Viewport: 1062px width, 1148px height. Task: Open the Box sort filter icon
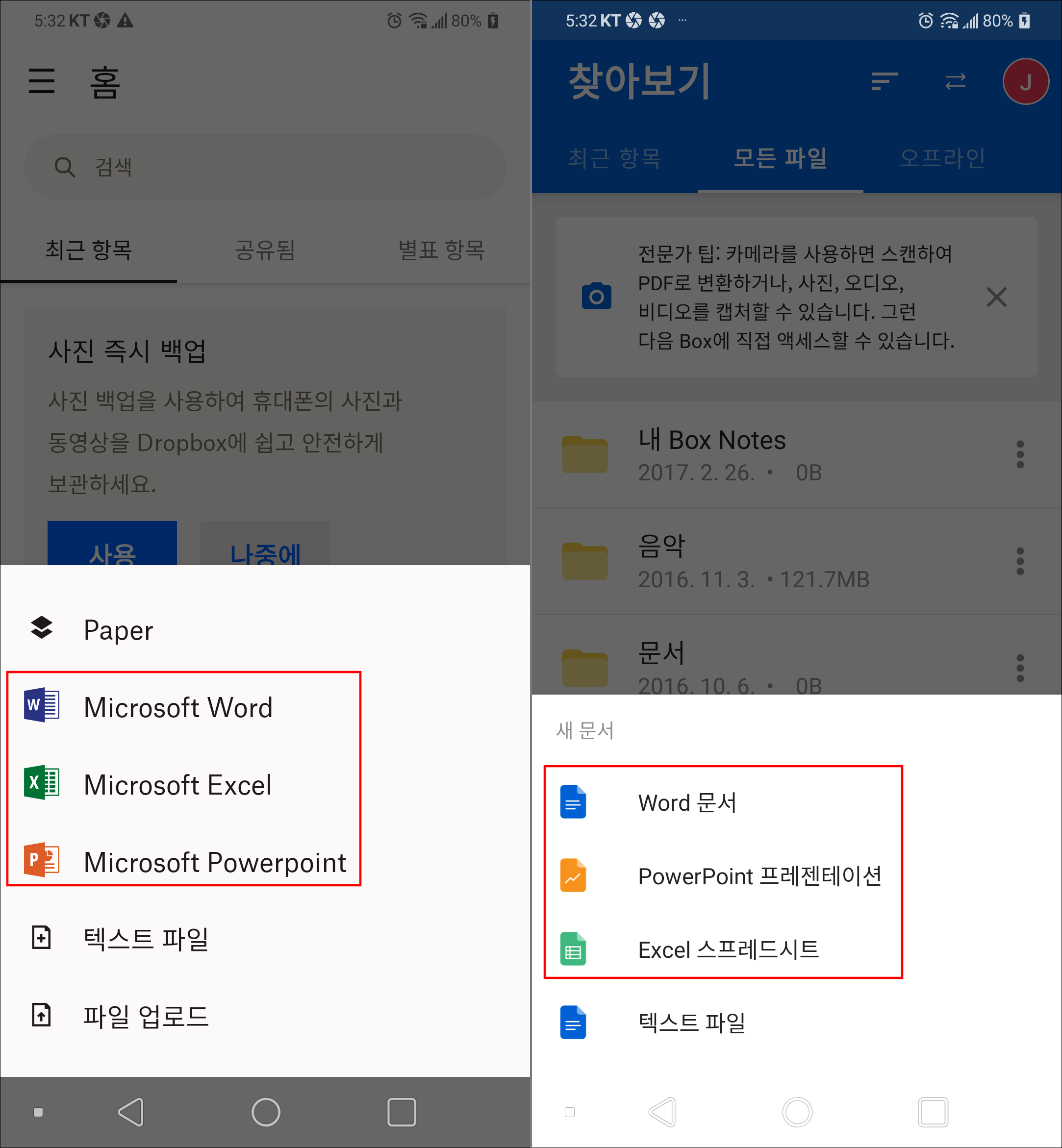tap(885, 81)
